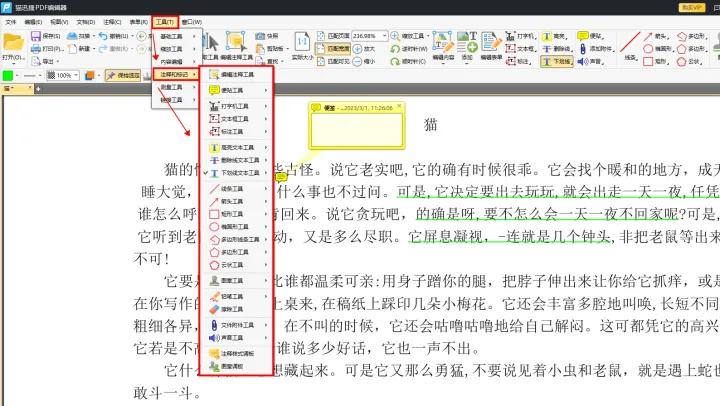Choose Edit Comment Tool from submenu

point(236,74)
